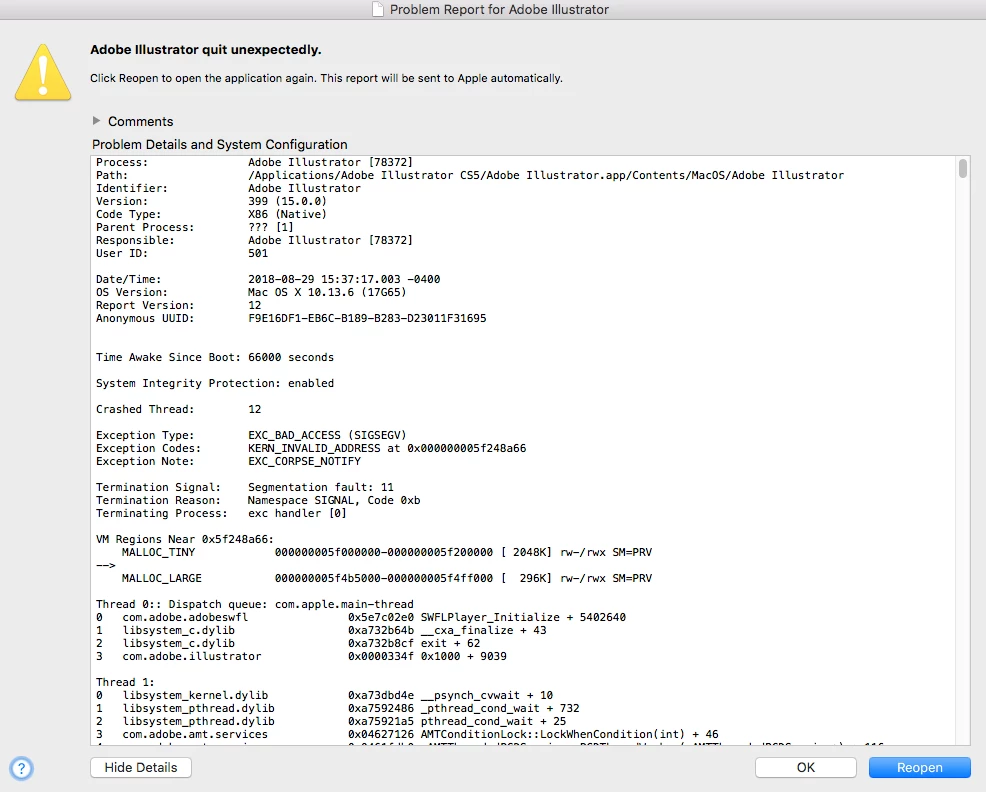The width and height of the screenshot is (986, 792).
Task: Click 'Namespace SIGNAL, Code 0xb' line
Action: (333, 501)
